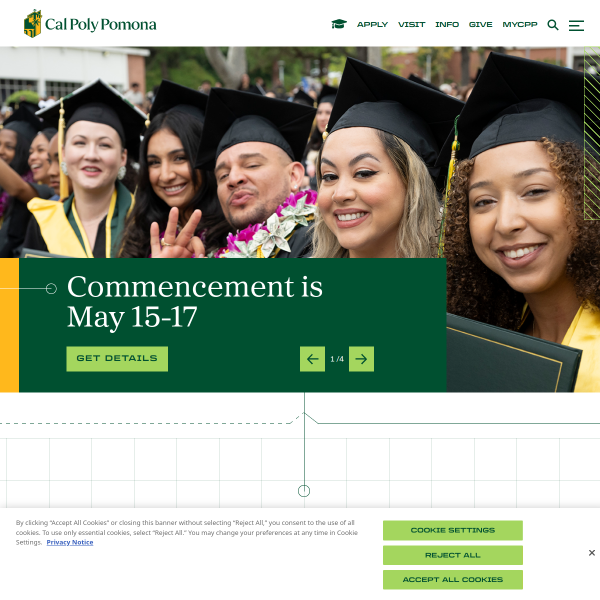Click Accept All Cookies button

pyautogui.click(x=453, y=580)
